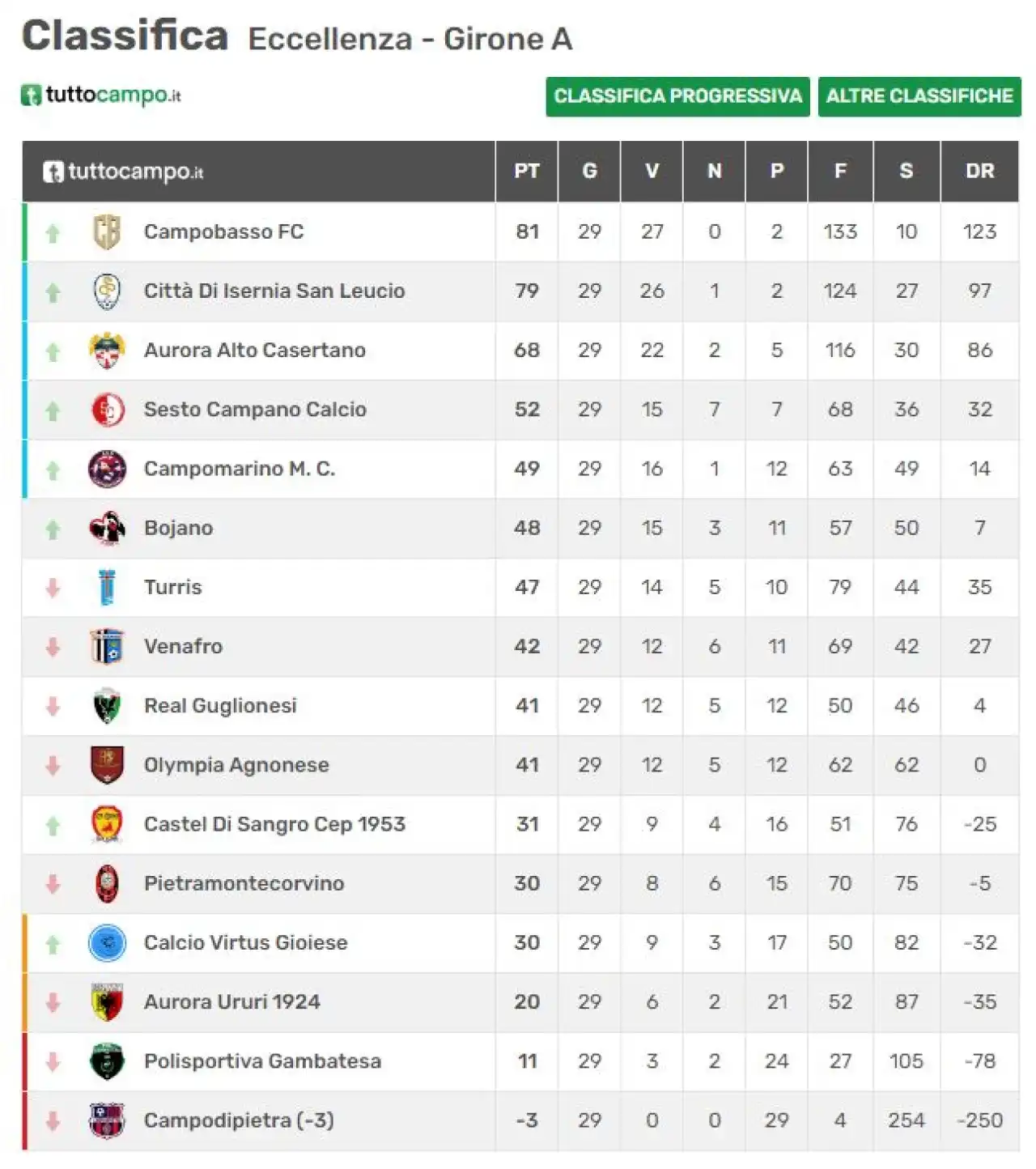Click the Aurora Ururi 1924 eagle crest
Screen dimensions: 1036x1169
tap(107, 1002)
